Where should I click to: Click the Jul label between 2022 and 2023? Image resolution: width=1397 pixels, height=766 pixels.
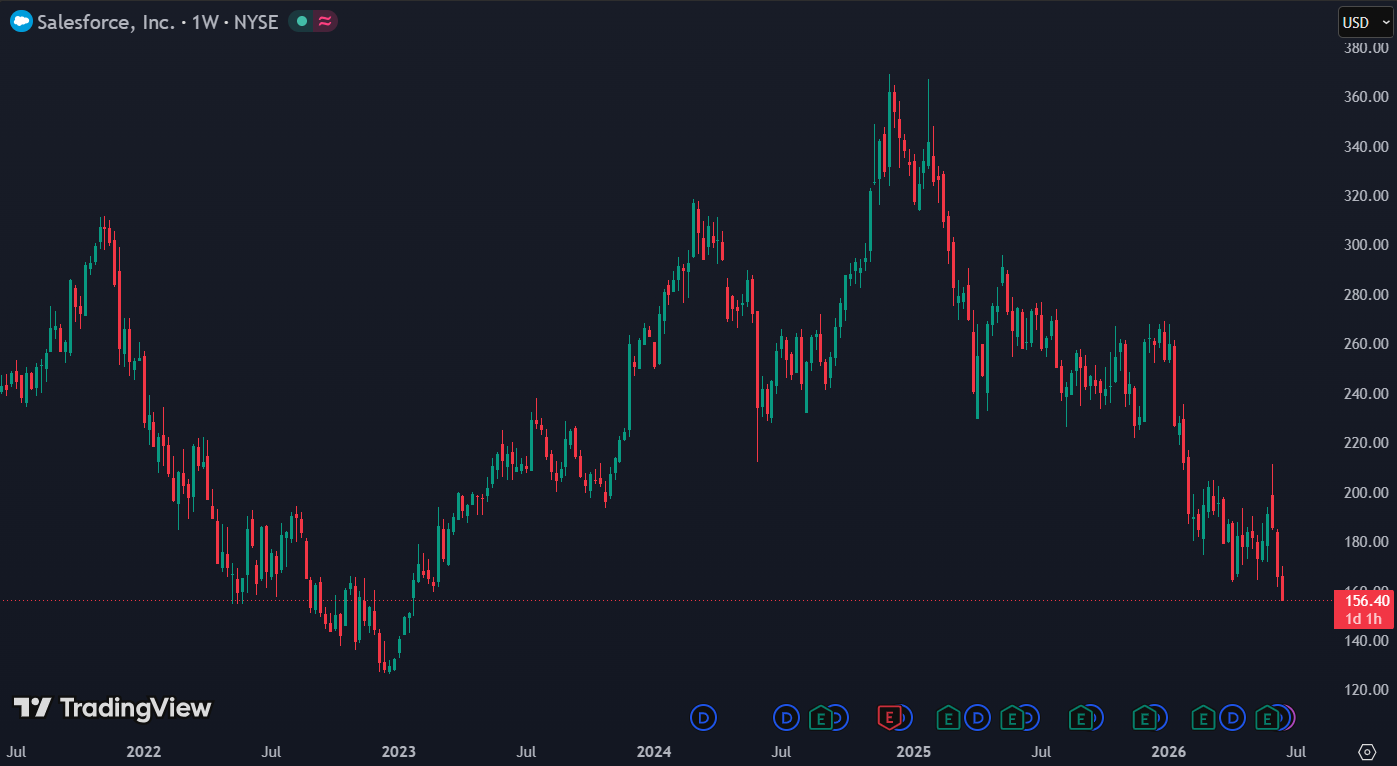270,751
